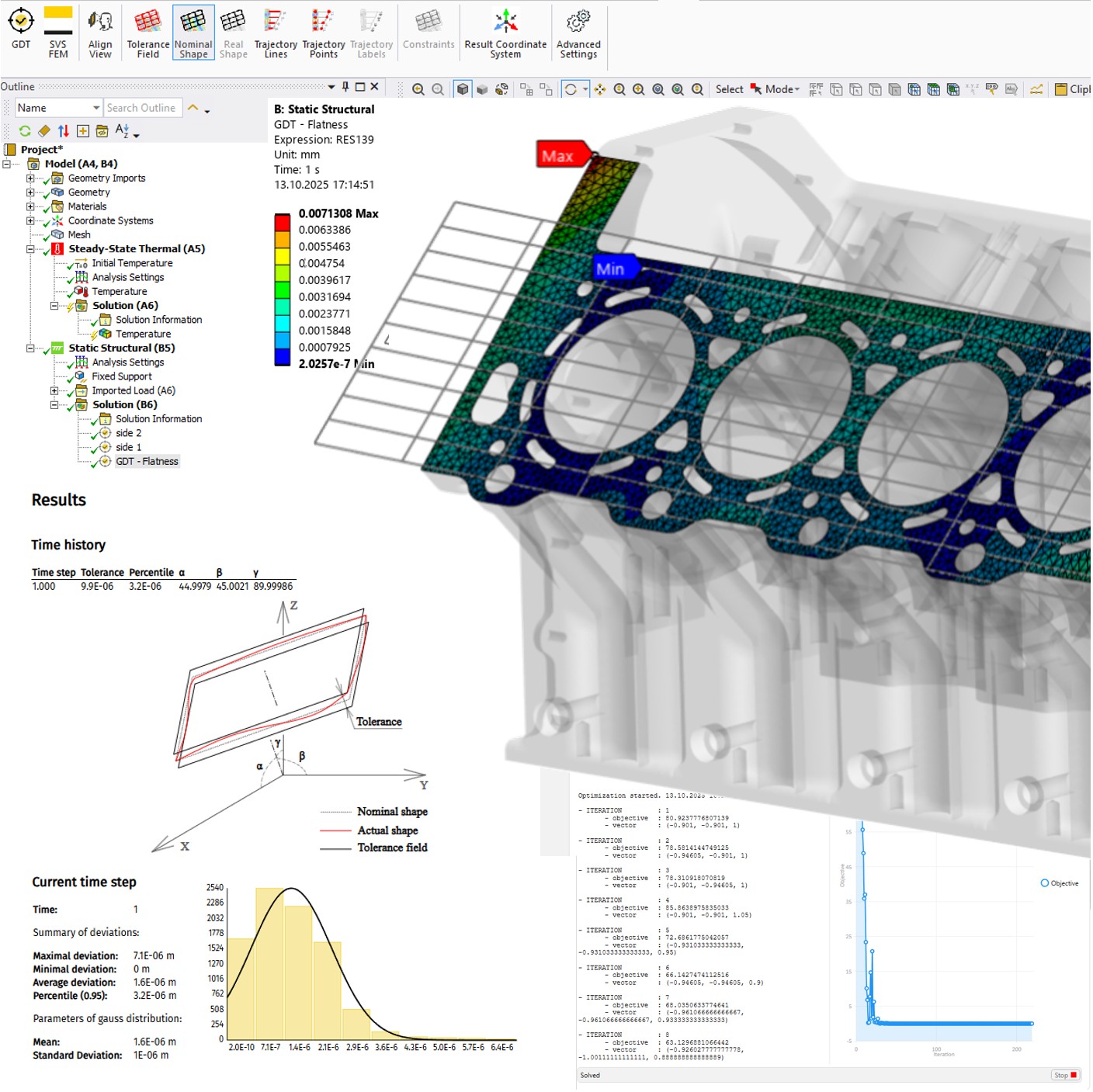Select the Fixed Support tree item
Viewport: 1093px width, 1092px height.
121,376
